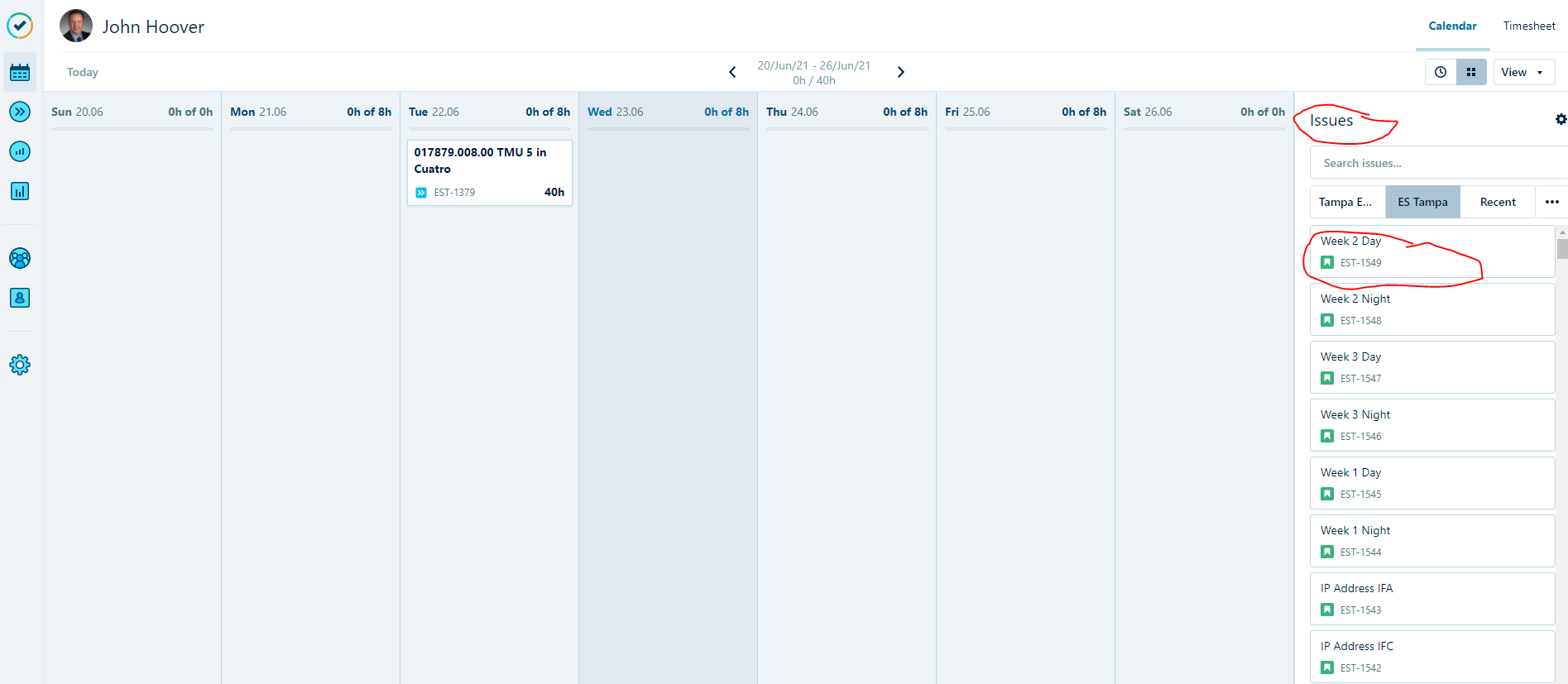This screenshot has height=684, width=1568.
Task: Click the story icon beside EST-1546
Action: pos(1327,436)
